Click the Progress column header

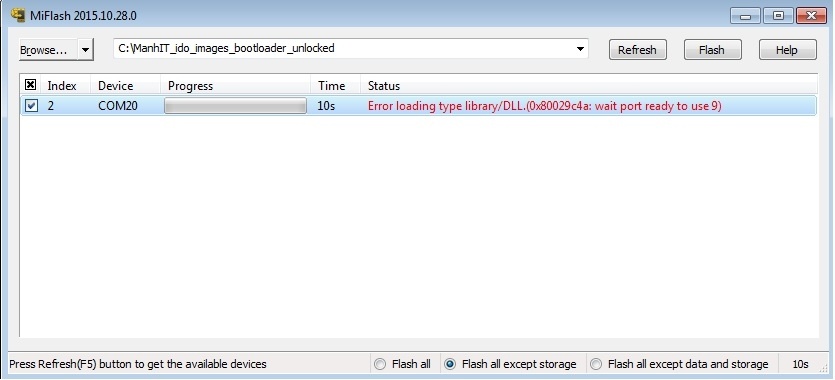pos(235,86)
